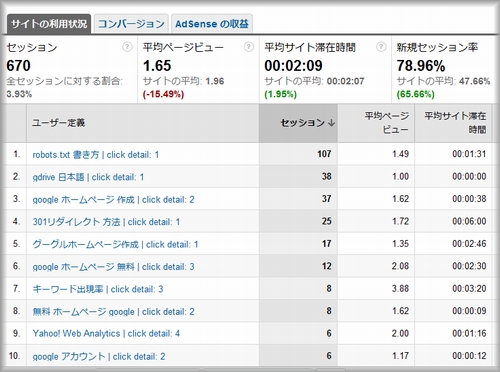Viewport: 500px width, 372px height.
Task: Open gdrive 日本語 link
Action: [88, 177]
